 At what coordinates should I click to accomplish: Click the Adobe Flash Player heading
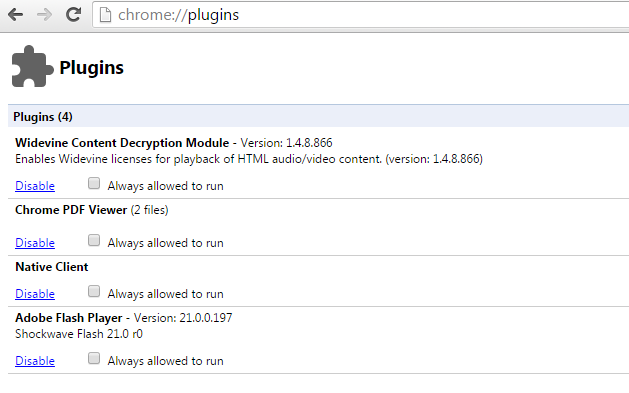(x=69, y=318)
